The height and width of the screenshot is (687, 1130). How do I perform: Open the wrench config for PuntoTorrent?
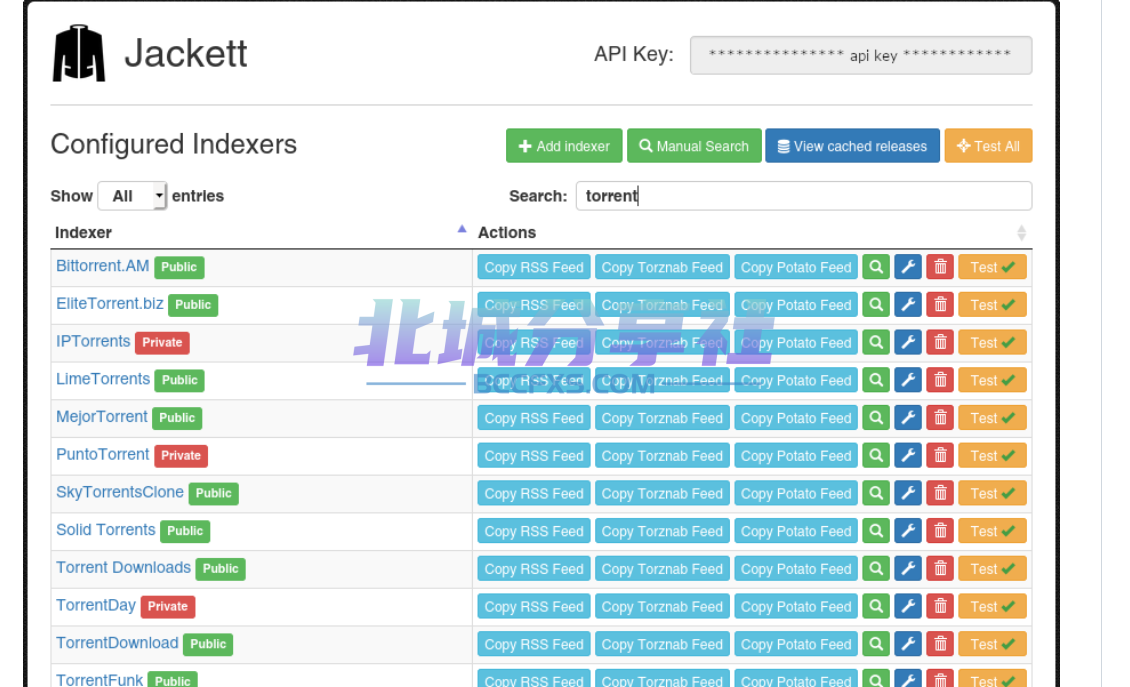908,456
